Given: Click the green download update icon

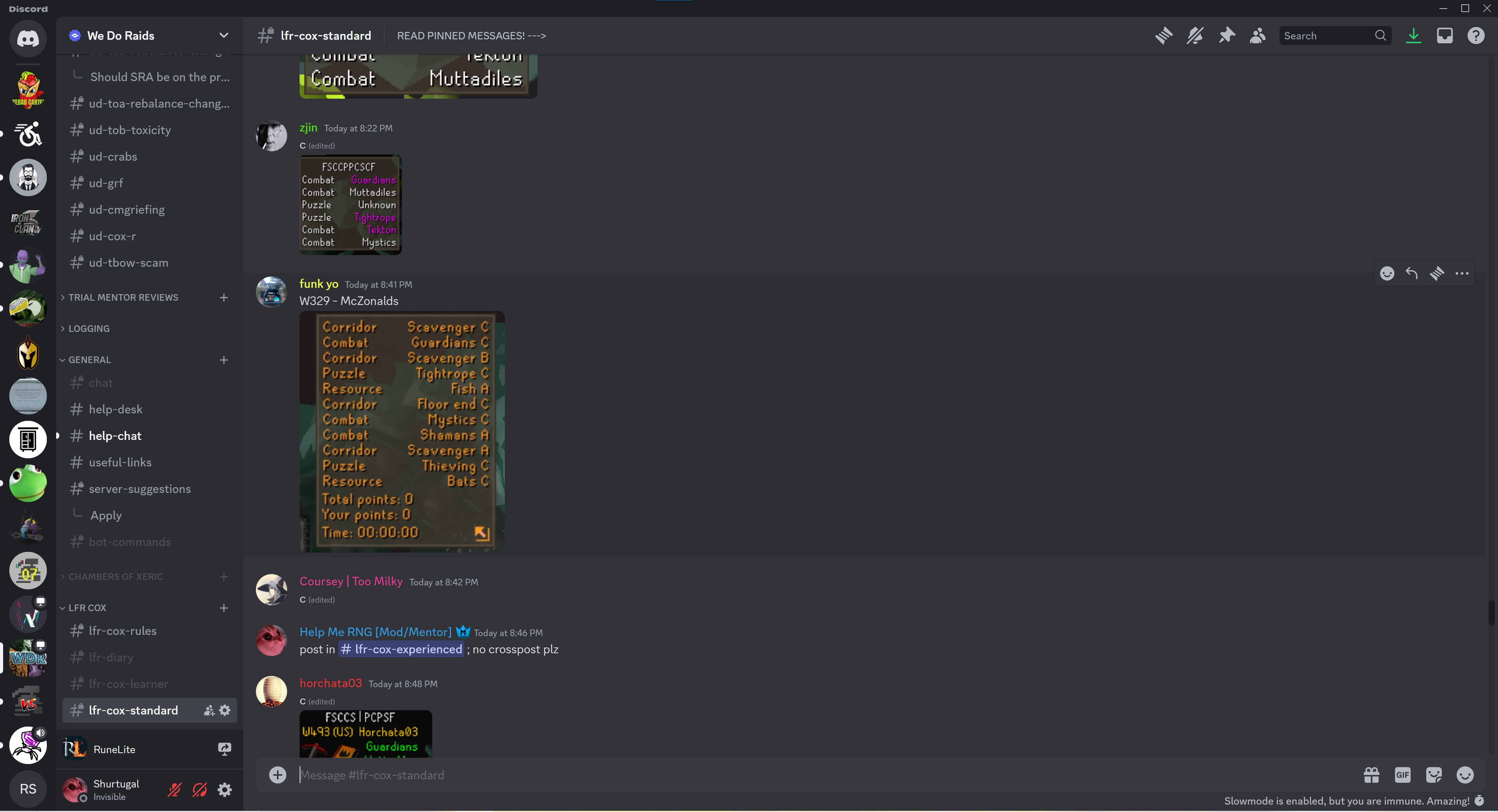Looking at the screenshot, I should click(1413, 35).
